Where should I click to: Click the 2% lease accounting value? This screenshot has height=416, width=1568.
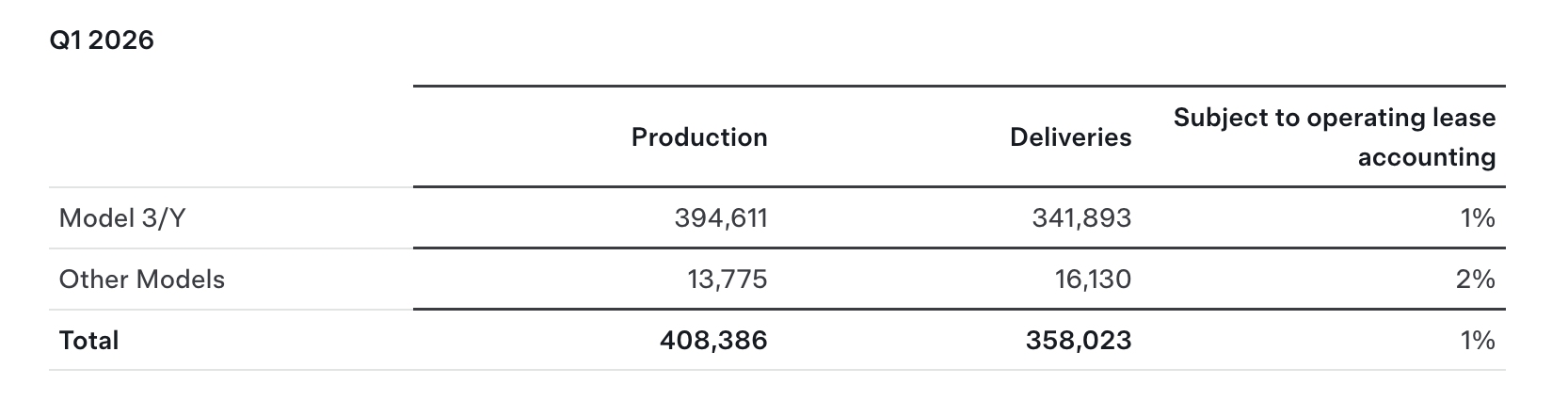pyautogui.click(x=1476, y=280)
